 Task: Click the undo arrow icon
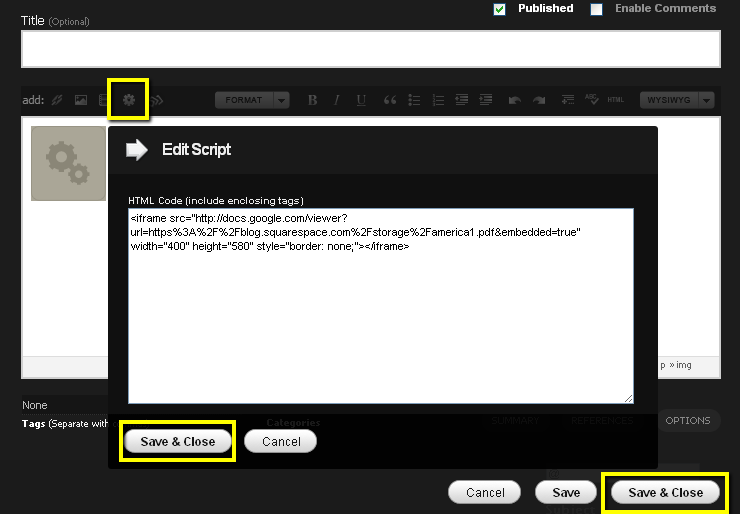[x=515, y=100]
